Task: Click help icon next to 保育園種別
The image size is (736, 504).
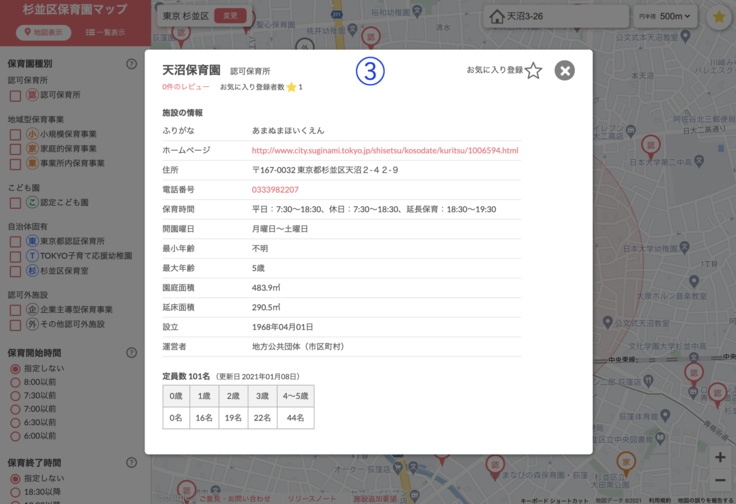Action: (x=131, y=64)
